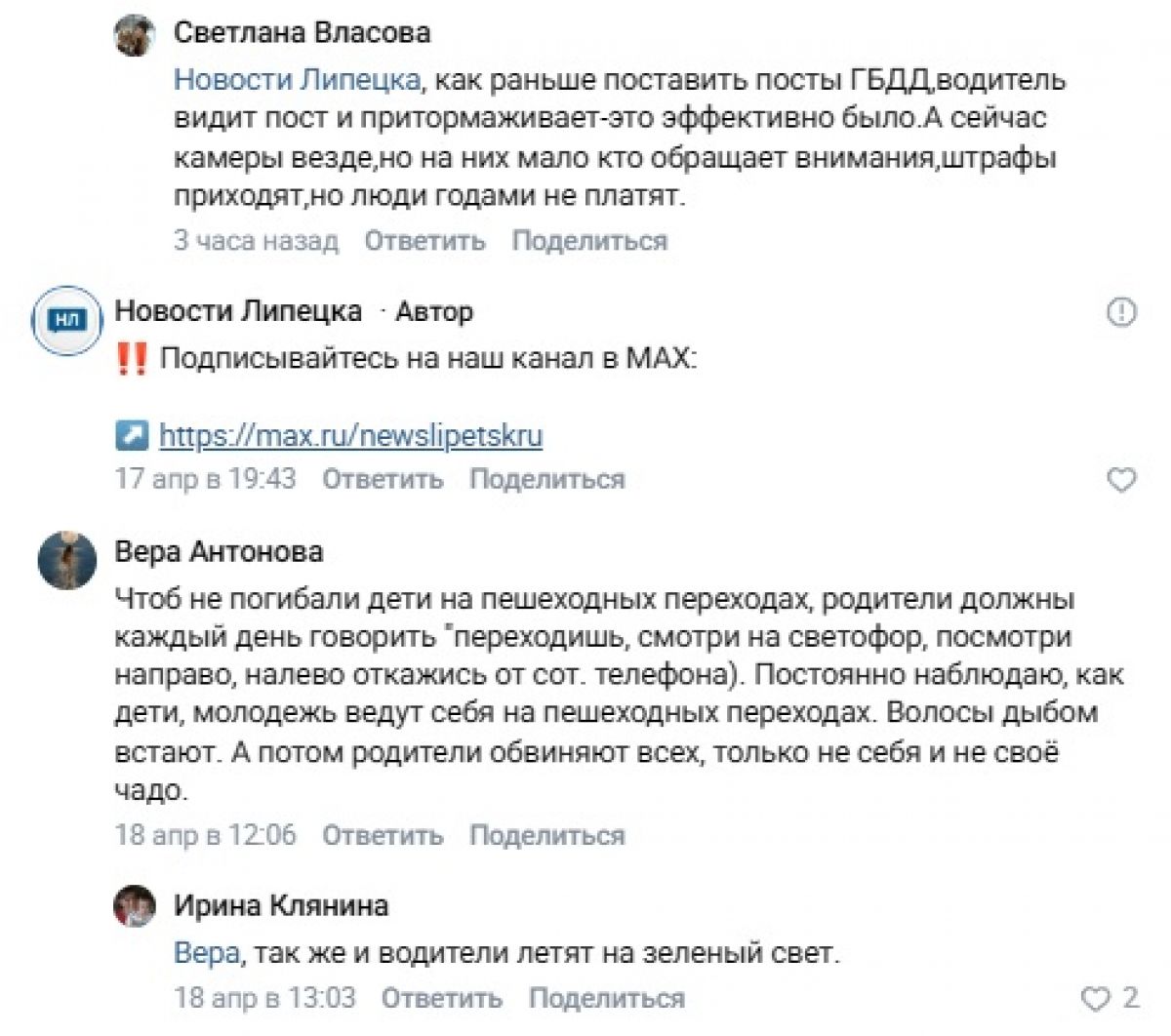This screenshot has width=1171, height=1036.
Task: Open the Вера Антонова name link
Action: click(x=219, y=552)
